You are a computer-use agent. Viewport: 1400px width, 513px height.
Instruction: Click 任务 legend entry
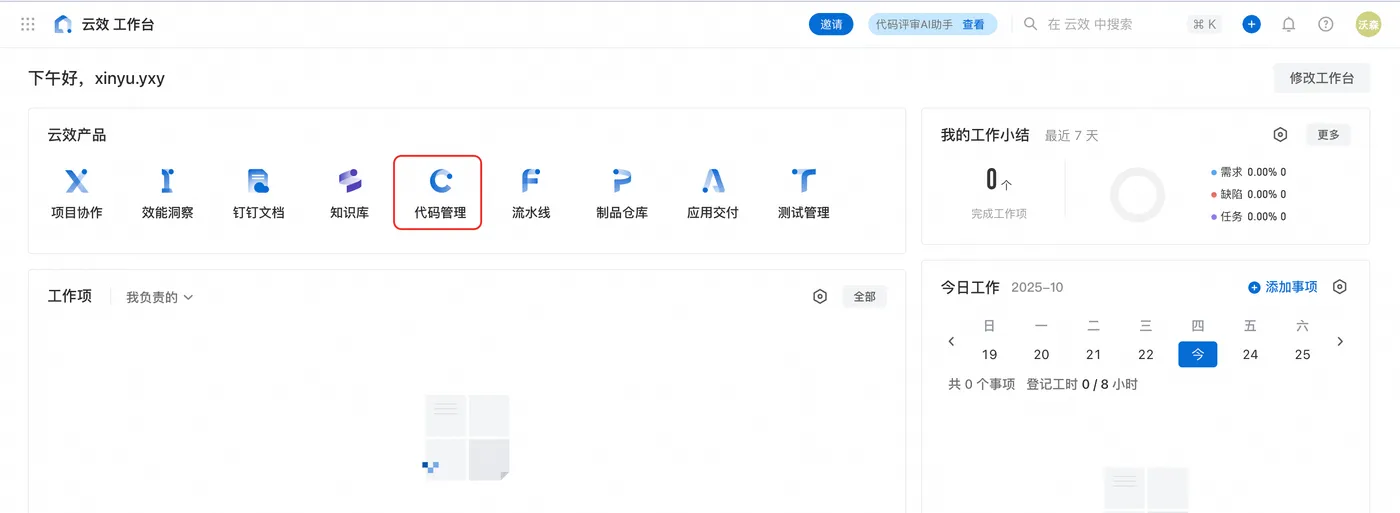pos(1248,216)
